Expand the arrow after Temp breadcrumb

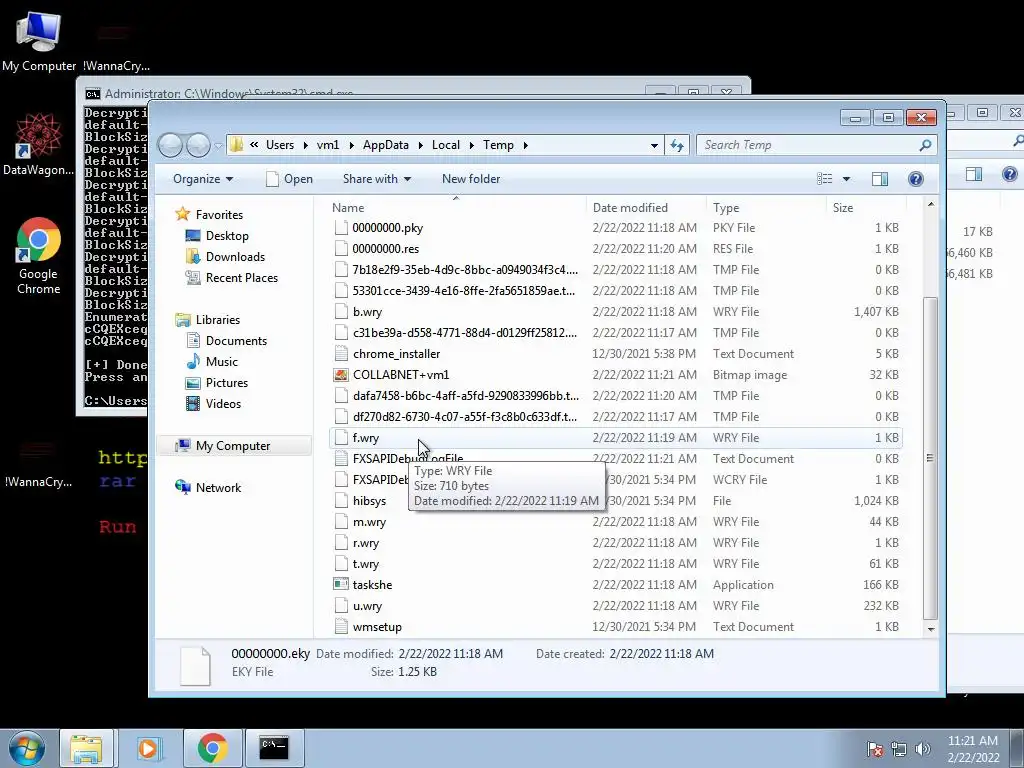pyautogui.click(x=526, y=145)
